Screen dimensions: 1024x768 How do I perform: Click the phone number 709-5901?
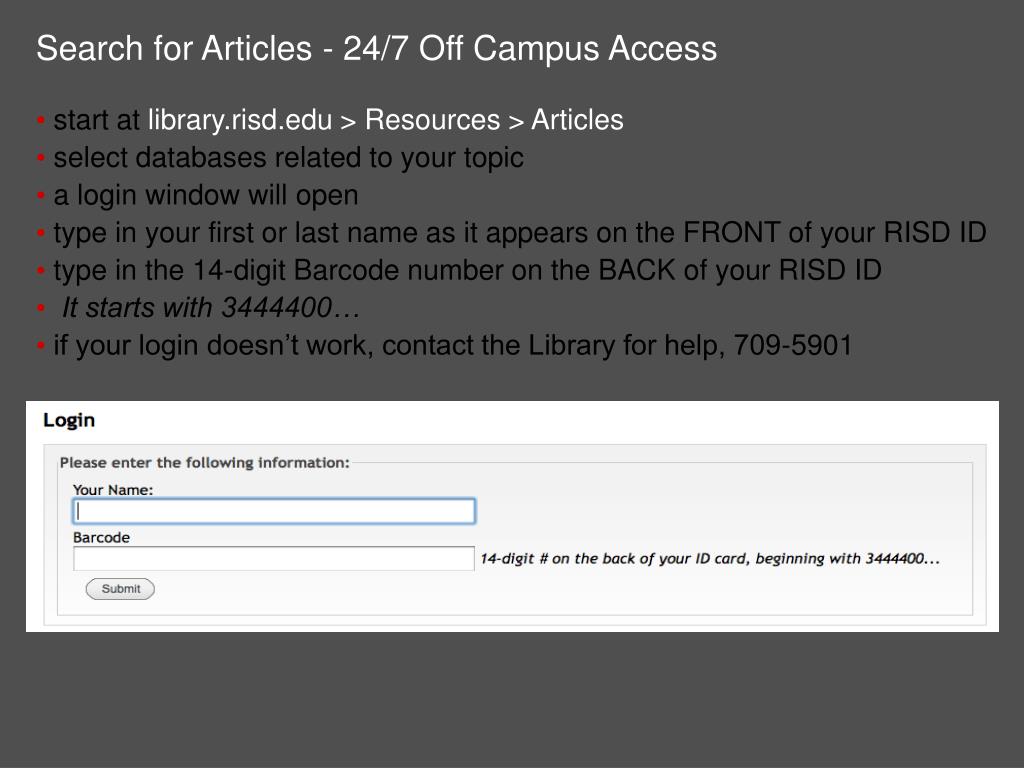[x=793, y=345]
